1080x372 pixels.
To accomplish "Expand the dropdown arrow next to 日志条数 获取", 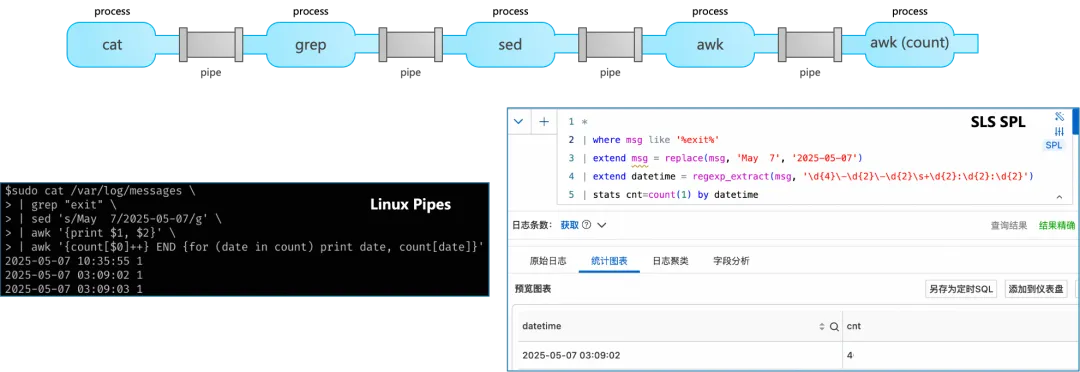I will (x=601, y=225).
